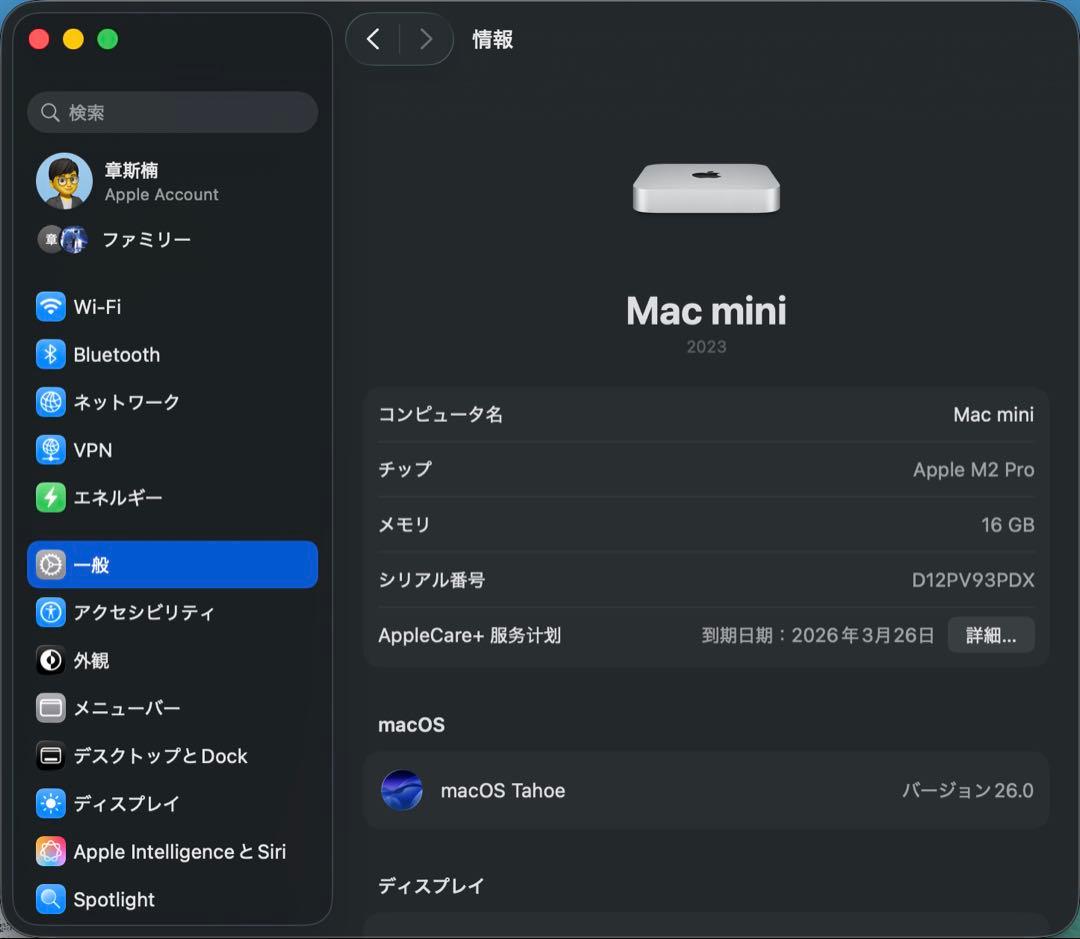Open エネルギー settings

(x=115, y=497)
